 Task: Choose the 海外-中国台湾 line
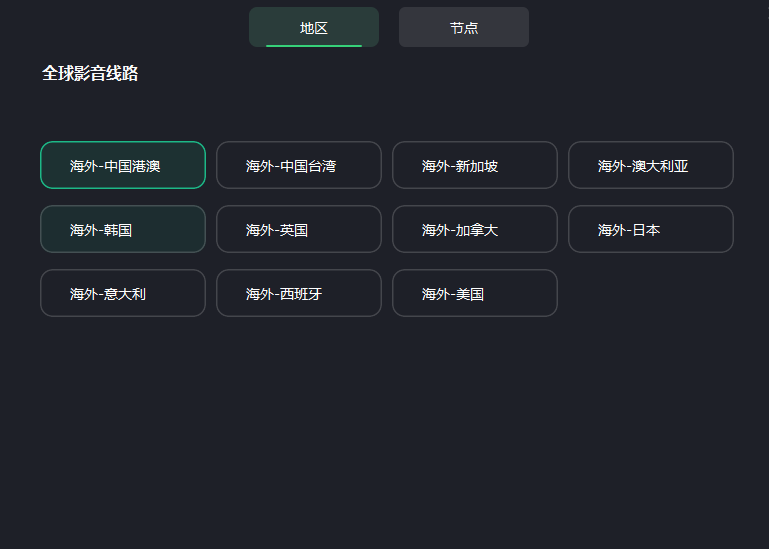299,165
